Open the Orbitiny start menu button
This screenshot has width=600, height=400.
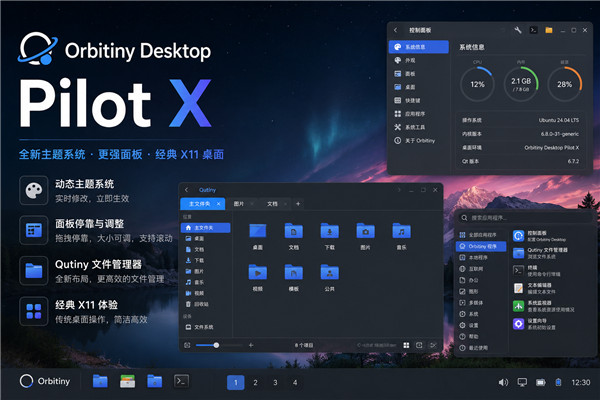coord(45,381)
